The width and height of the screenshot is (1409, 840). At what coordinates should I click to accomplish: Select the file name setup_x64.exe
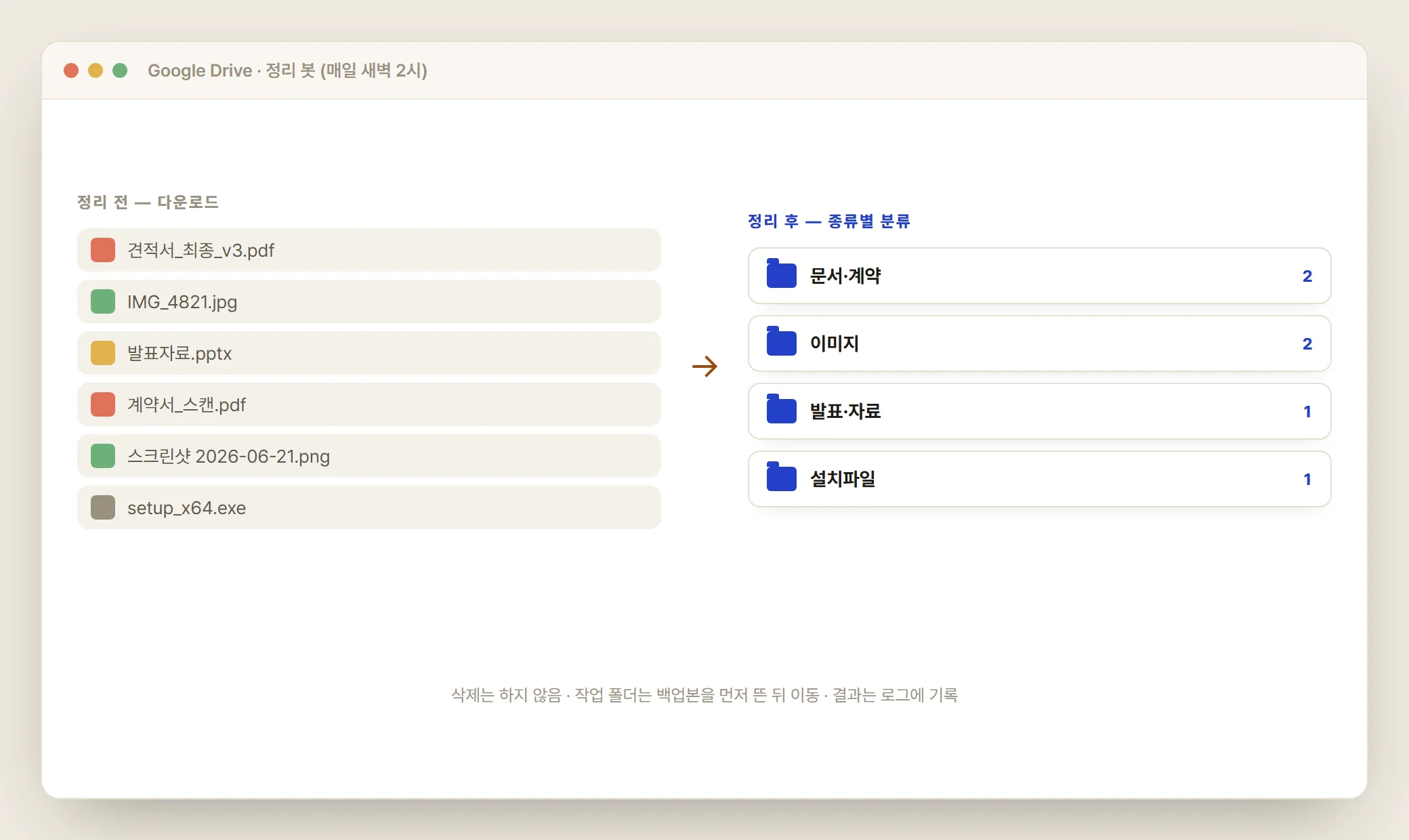[187, 508]
